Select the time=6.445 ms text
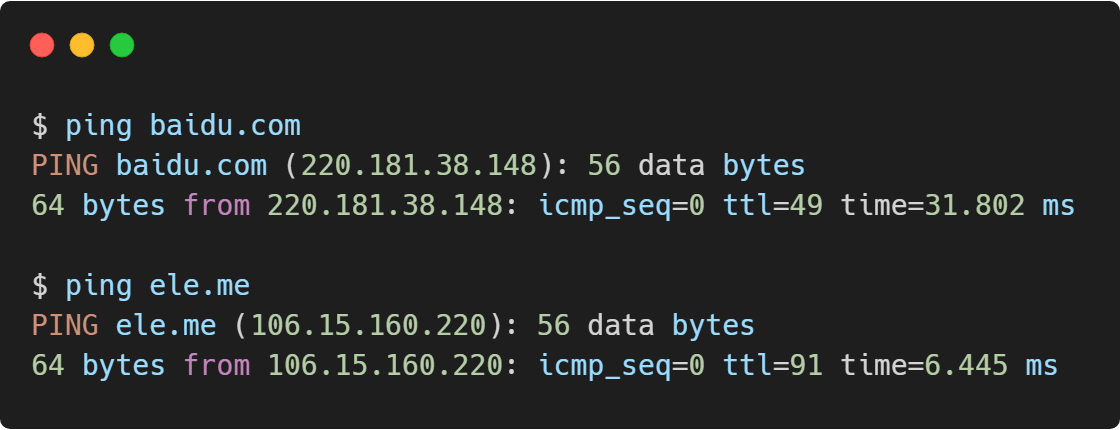 pyautogui.click(x=949, y=366)
